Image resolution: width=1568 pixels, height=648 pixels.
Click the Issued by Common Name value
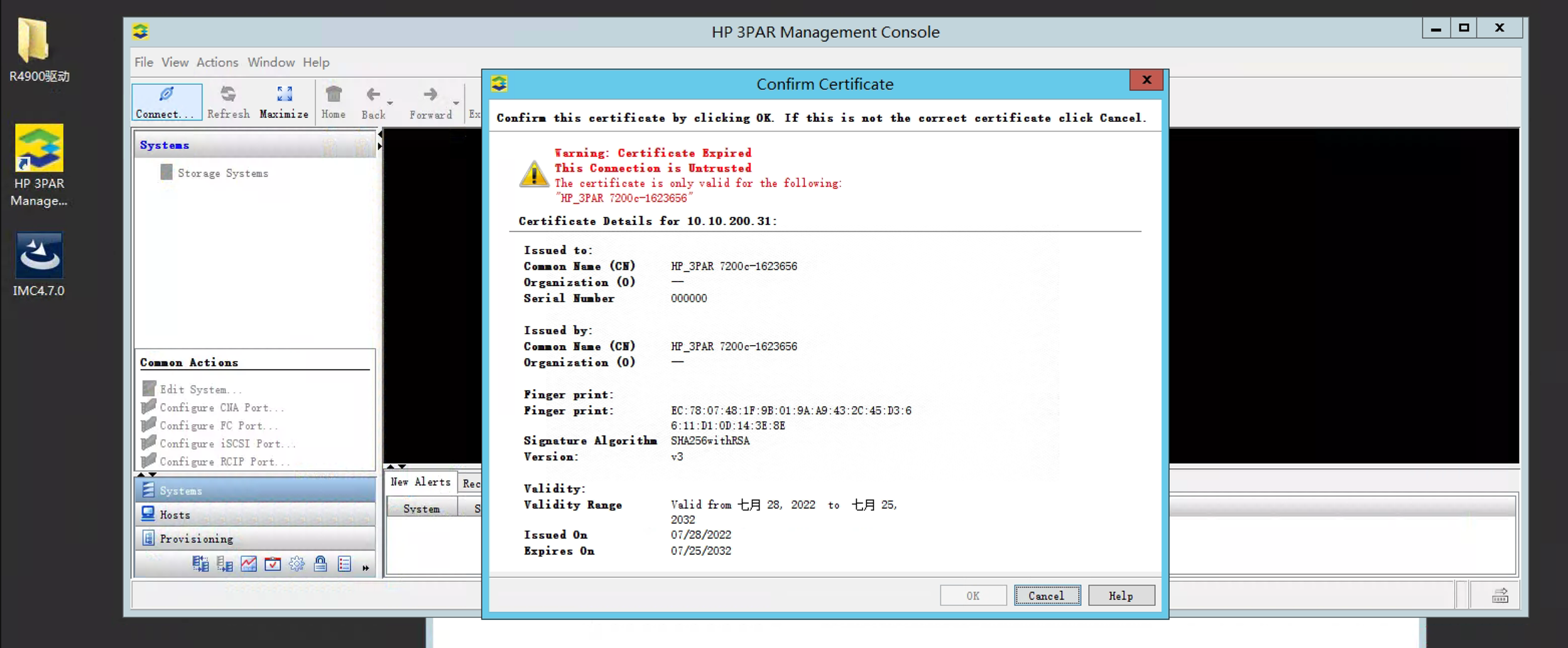coord(734,346)
